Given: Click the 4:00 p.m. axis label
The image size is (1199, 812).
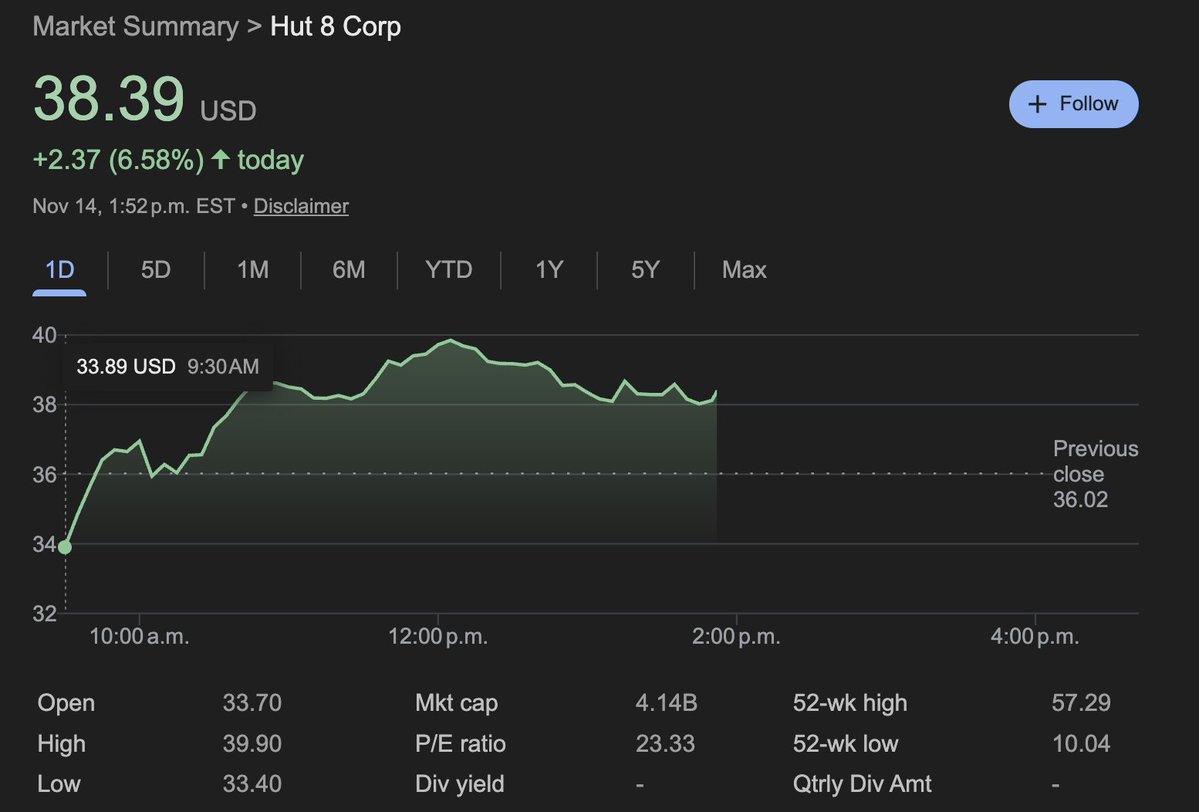Looking at the screenshot, I should [1035, 636].
